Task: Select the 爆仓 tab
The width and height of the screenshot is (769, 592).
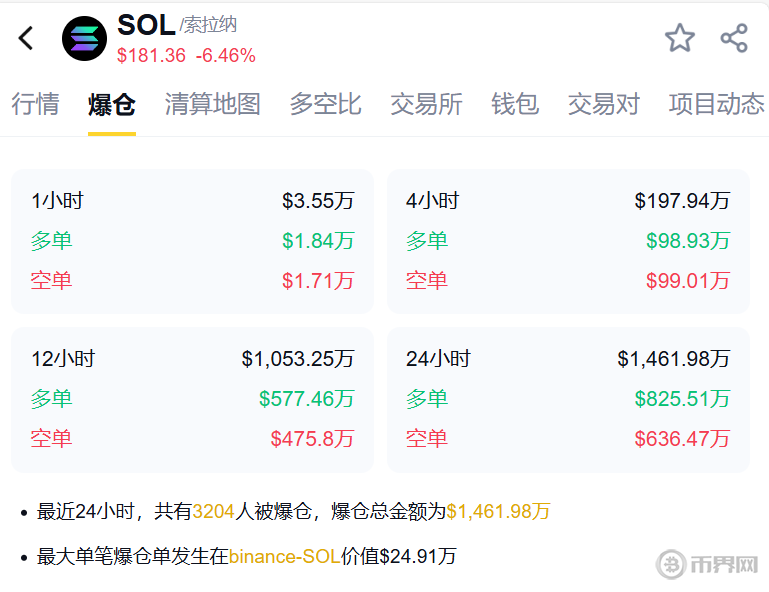Action: click(112, 104)
